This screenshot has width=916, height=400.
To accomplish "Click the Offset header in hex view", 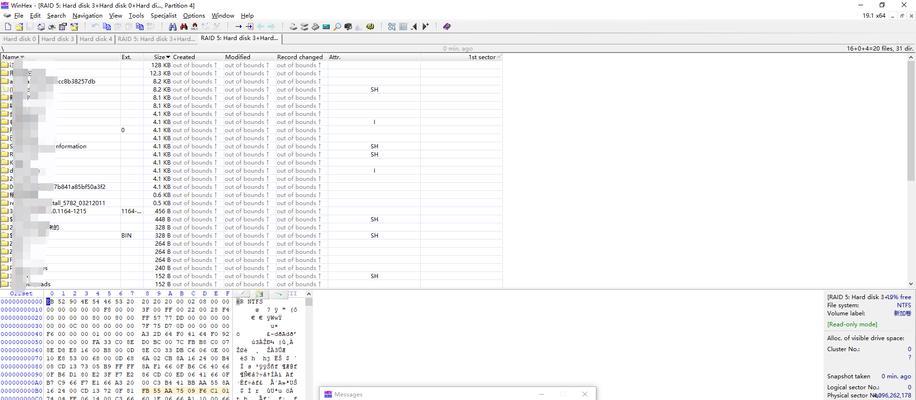I will click(22, 294).
